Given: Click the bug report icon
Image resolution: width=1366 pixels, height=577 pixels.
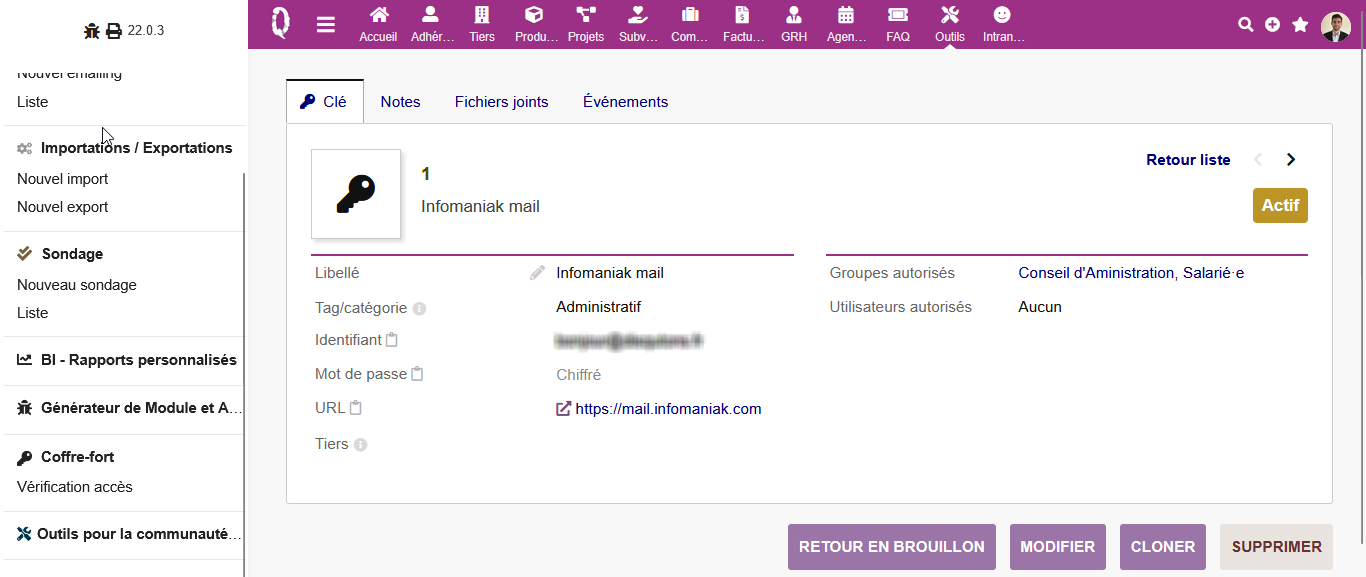Looking at the screenshot, I should pyautogui.click(x=91, y=31).
